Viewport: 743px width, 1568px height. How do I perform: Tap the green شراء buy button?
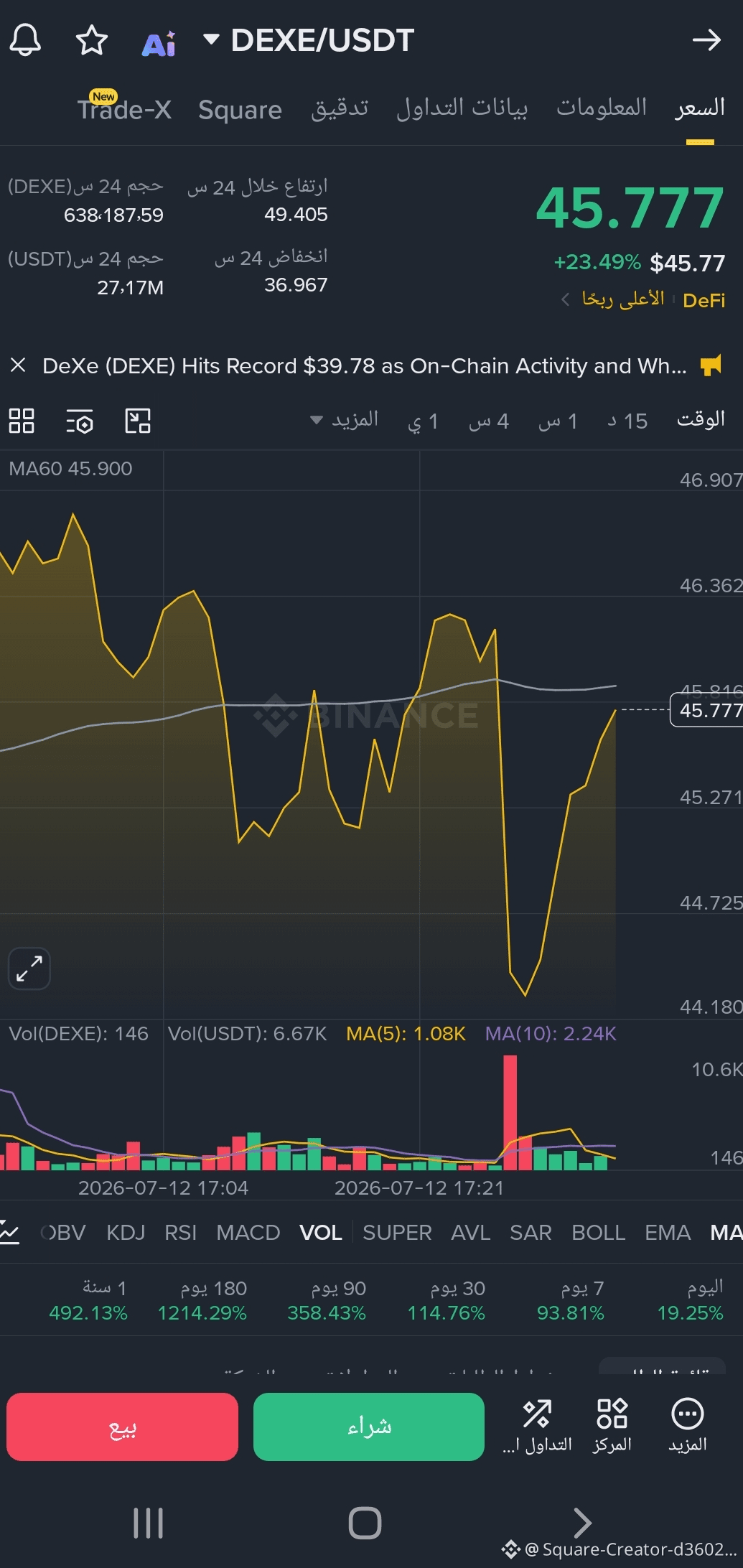[x=369, y=1427]
